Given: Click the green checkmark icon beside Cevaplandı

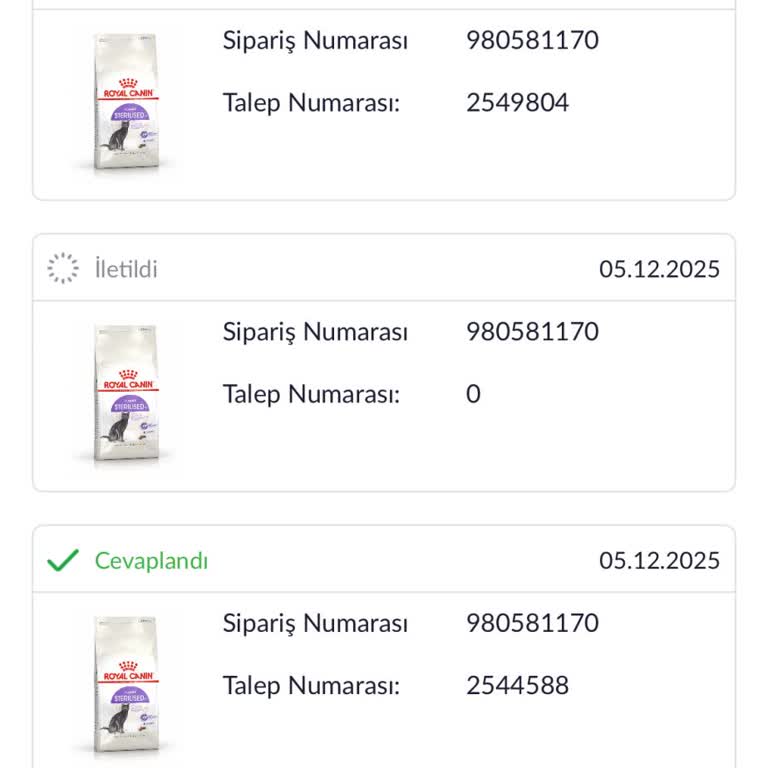Looking at the screenshot, I should 63,560.
